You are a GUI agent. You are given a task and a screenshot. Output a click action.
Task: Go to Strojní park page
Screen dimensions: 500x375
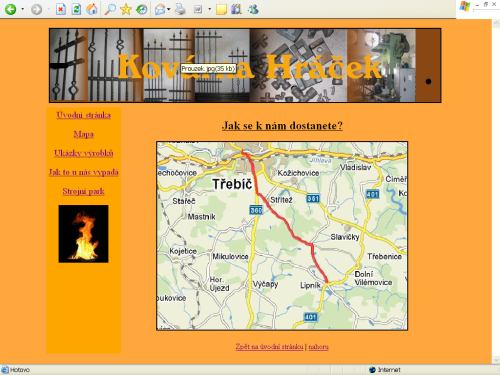[84, 191]
